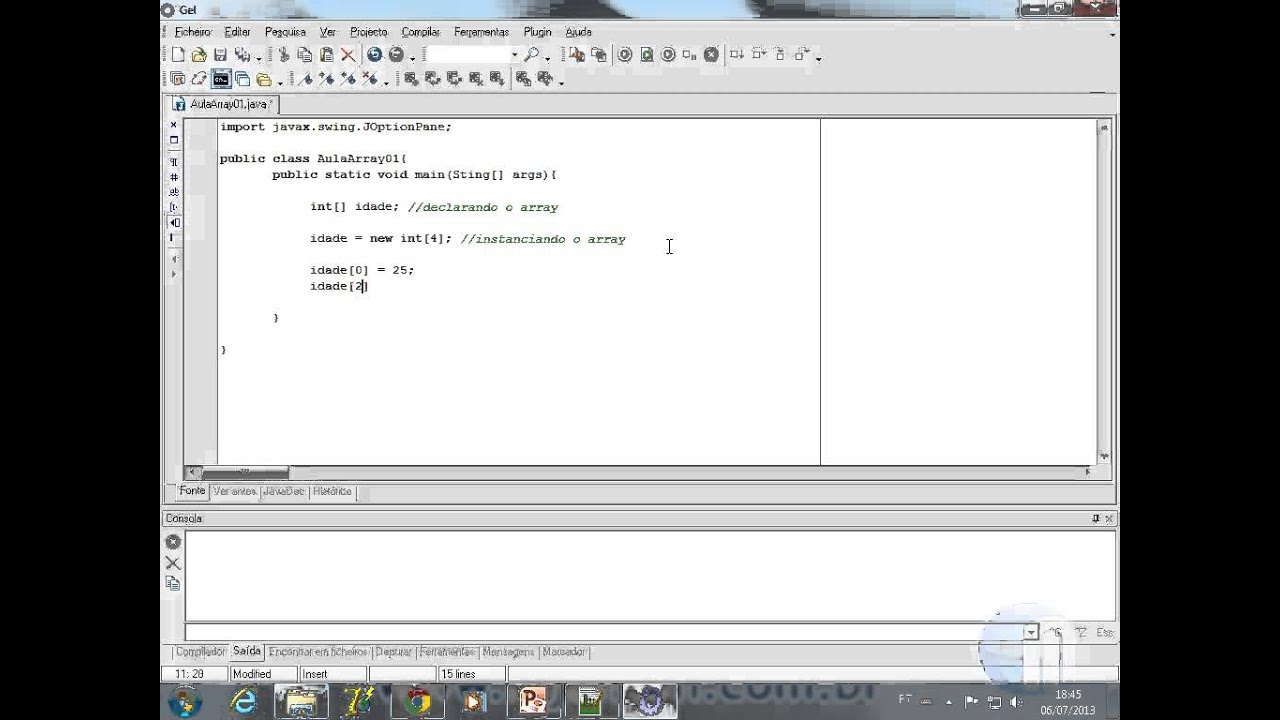This screenshot has height=720, width=1280.
Task: Open the Plugin menu
Action: pyautogui.click(x=537, y=32)
